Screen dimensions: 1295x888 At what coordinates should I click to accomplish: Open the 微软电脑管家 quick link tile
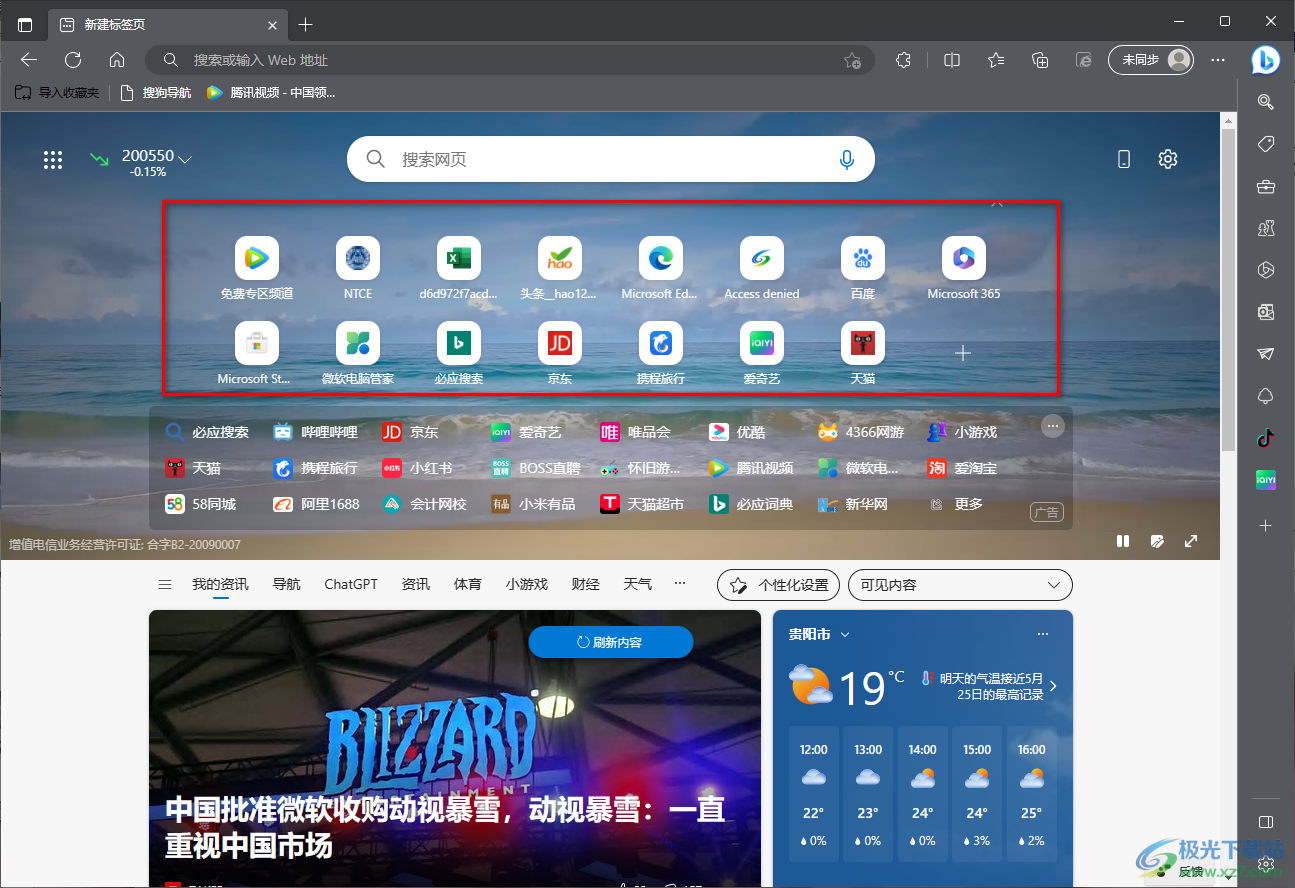pyautogui.click(x=358, y=354)
